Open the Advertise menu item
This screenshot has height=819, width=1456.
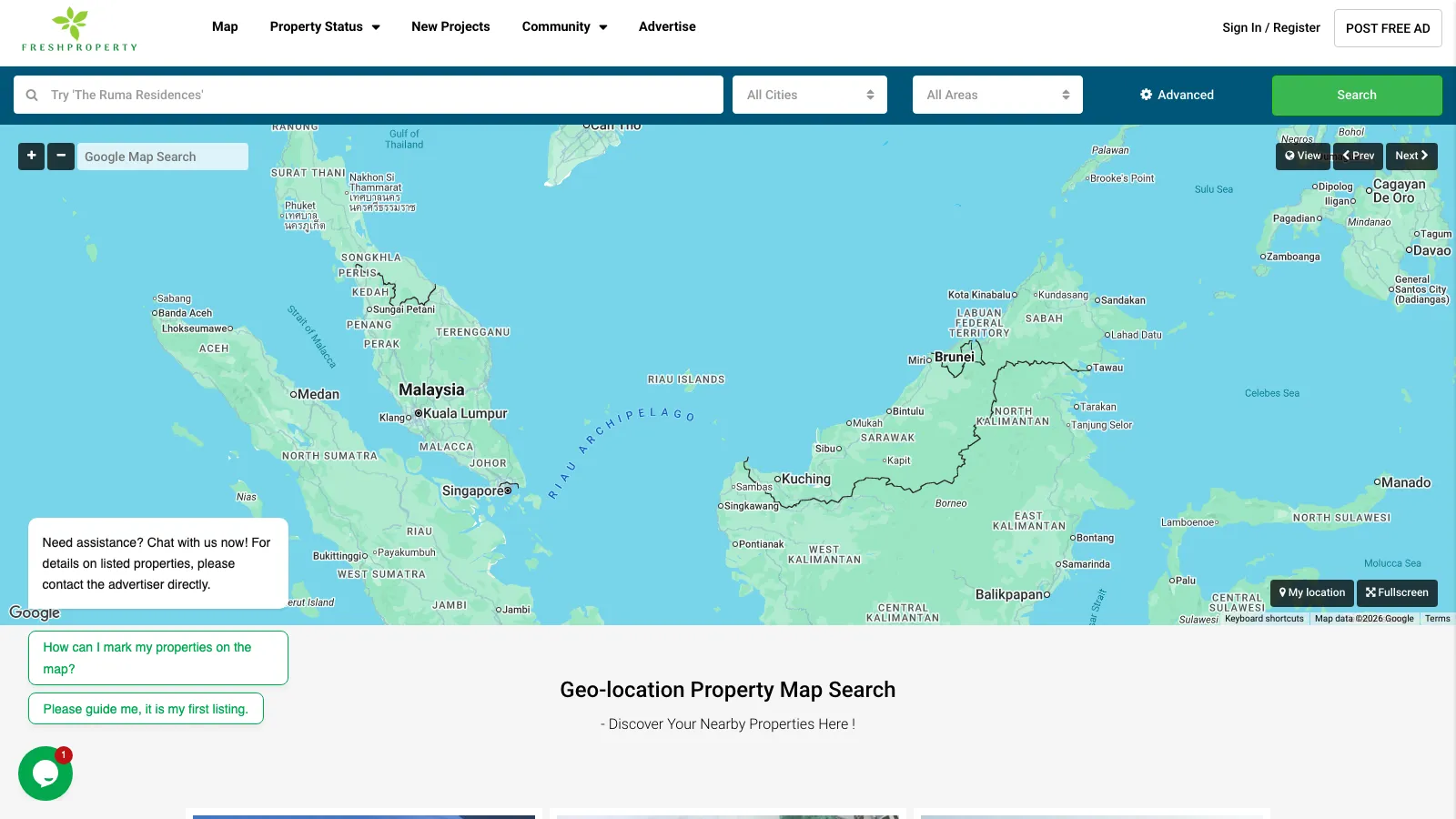coord(667,26)
